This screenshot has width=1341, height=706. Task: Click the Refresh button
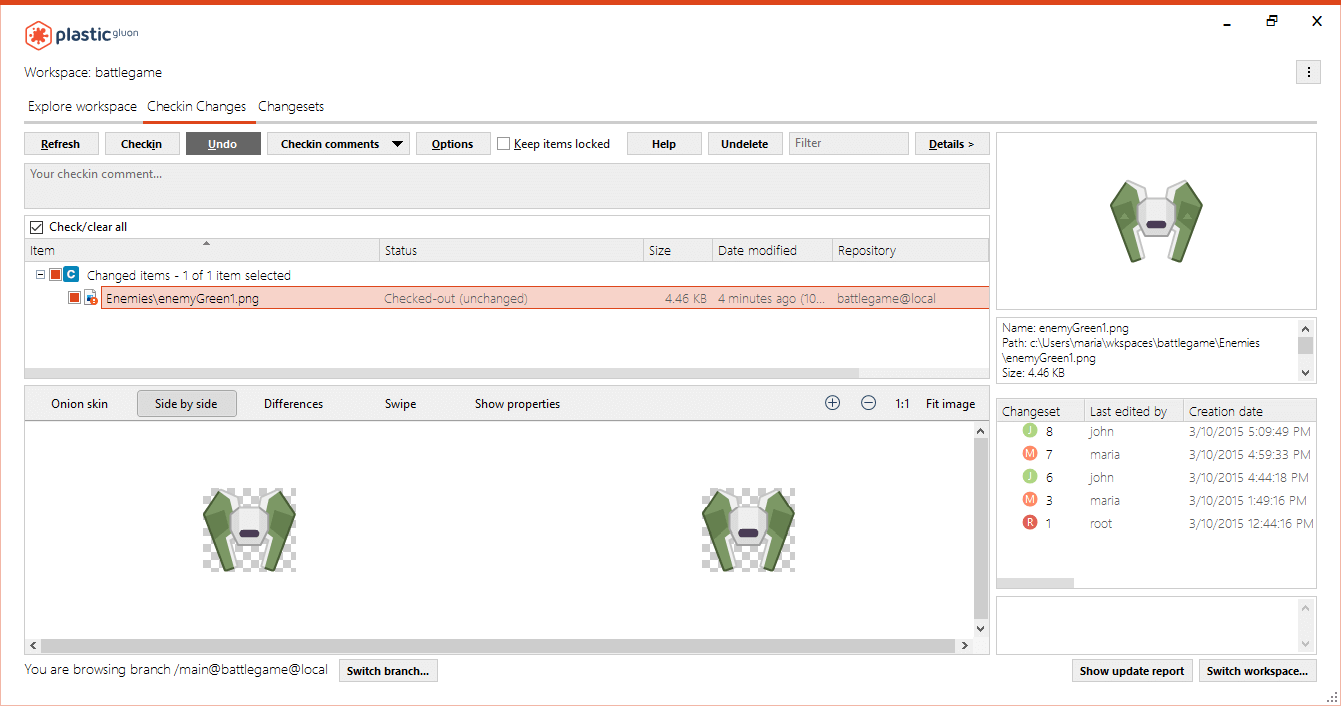click(61, 144)
